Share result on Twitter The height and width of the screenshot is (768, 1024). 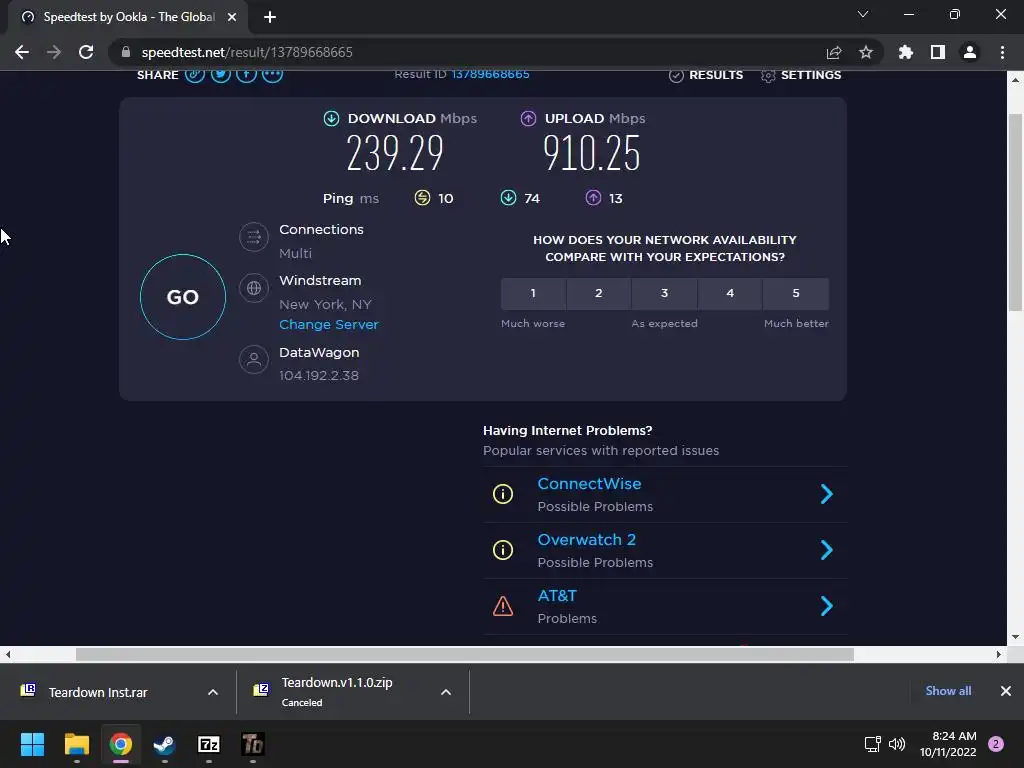point(221,74)
